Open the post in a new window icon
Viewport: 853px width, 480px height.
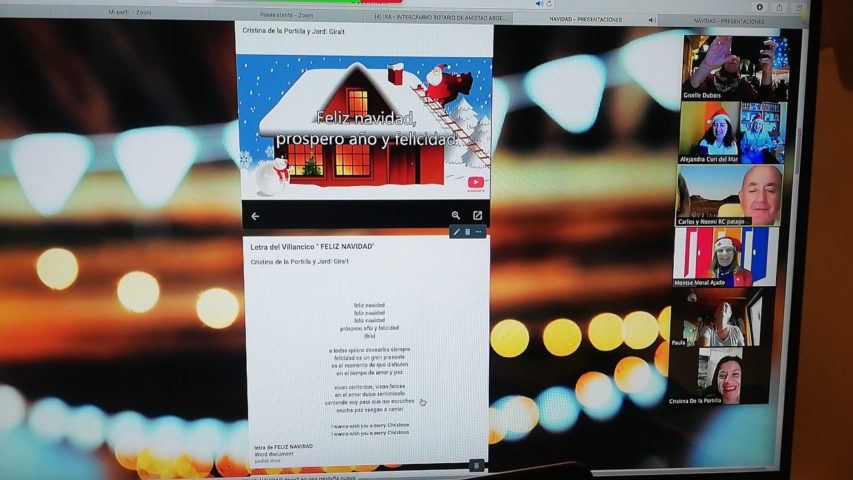[x=477, y=216]
